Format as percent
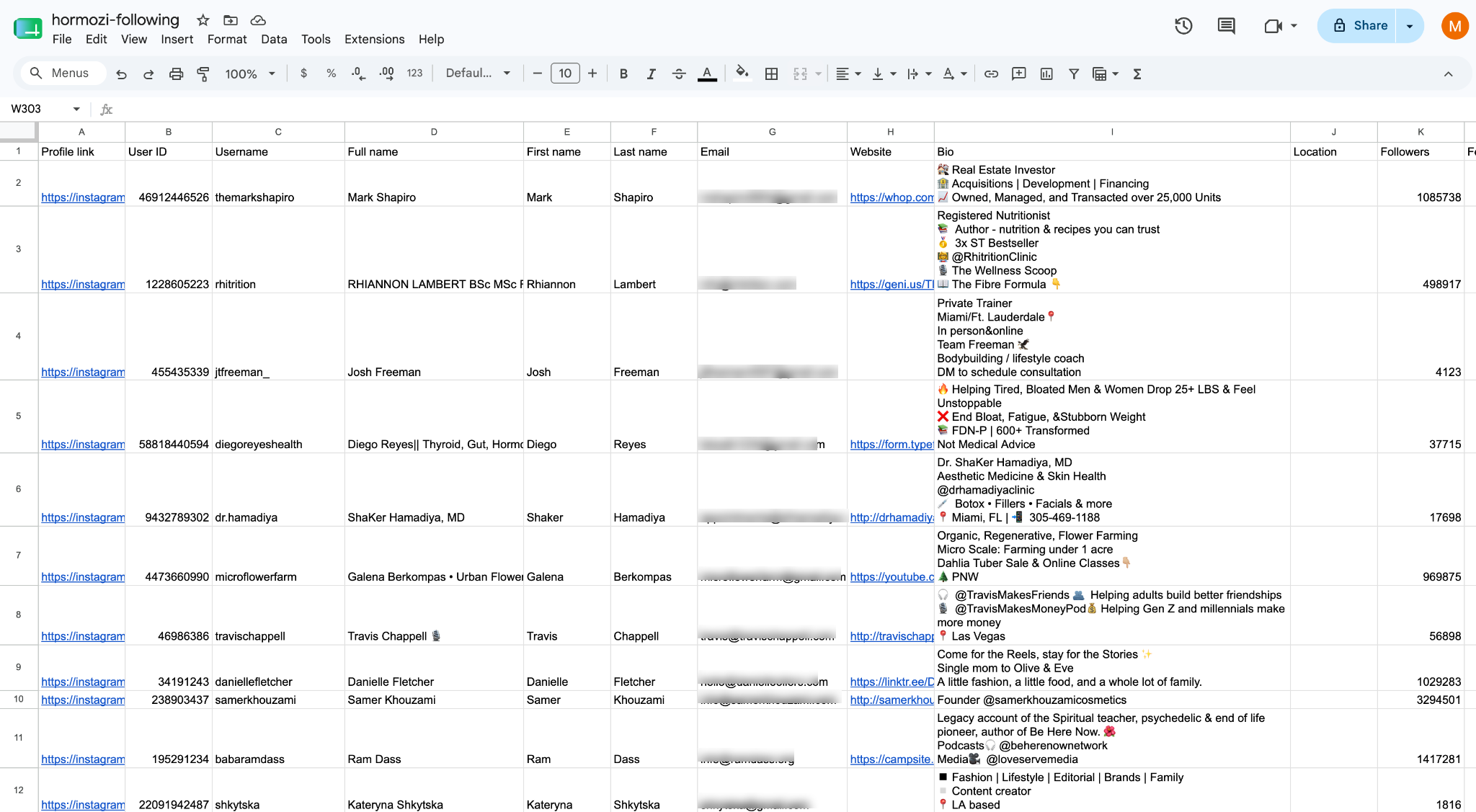The image size is (1476, 812). [x=331, y=73]
